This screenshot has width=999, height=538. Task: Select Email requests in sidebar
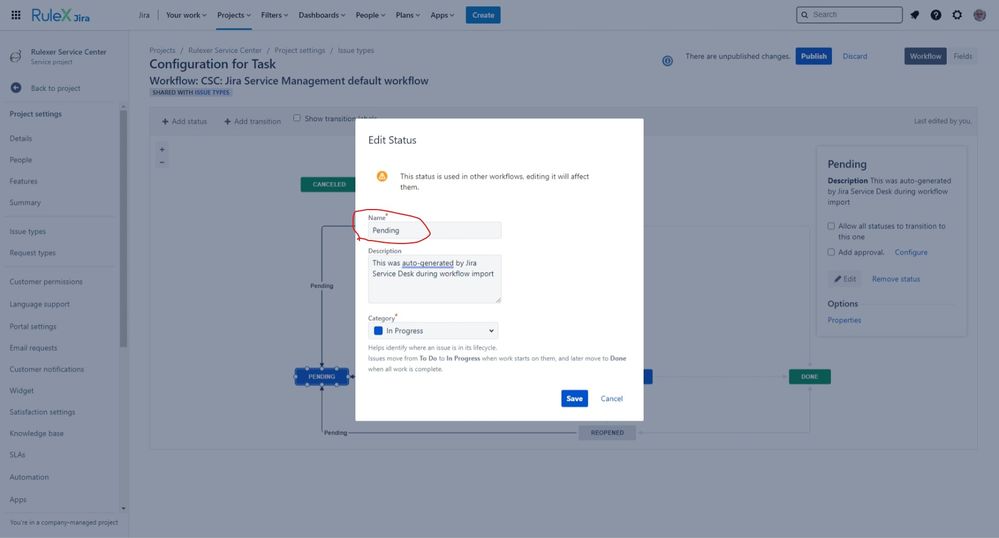[33, 348]
